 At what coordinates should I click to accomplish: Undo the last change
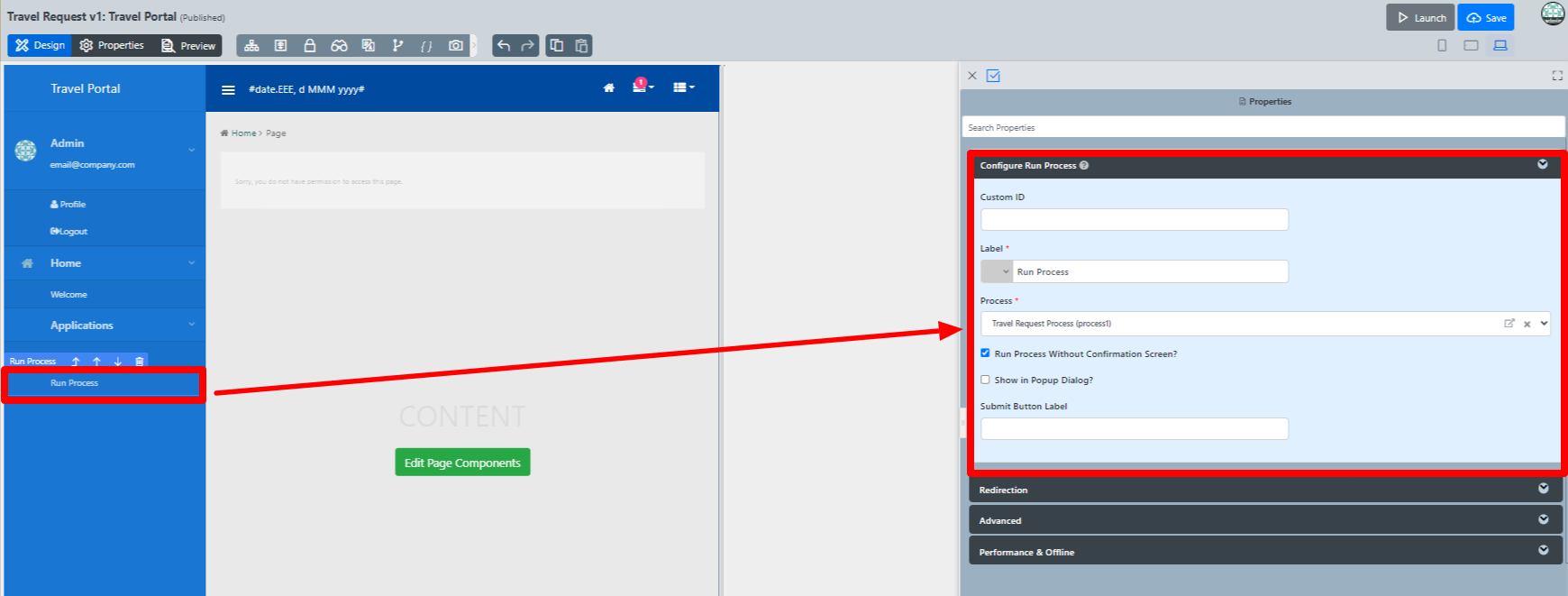(504, 45)
